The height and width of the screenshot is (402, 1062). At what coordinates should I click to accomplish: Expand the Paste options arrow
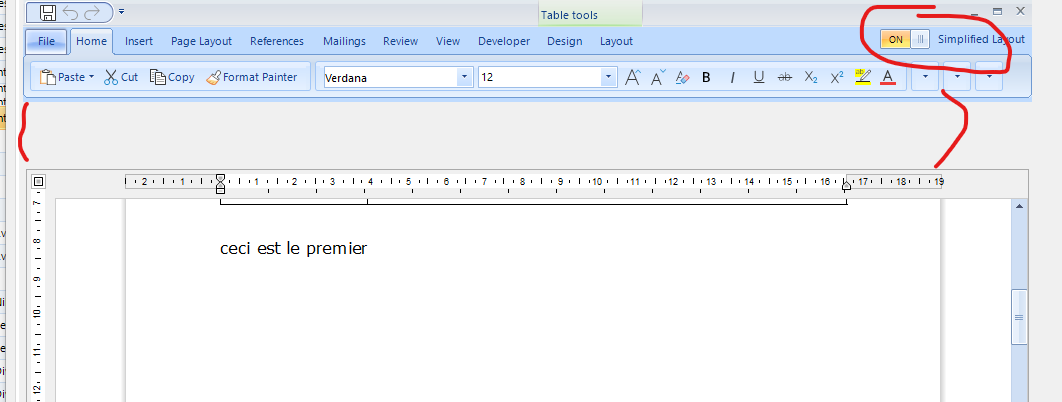[91, 77]
